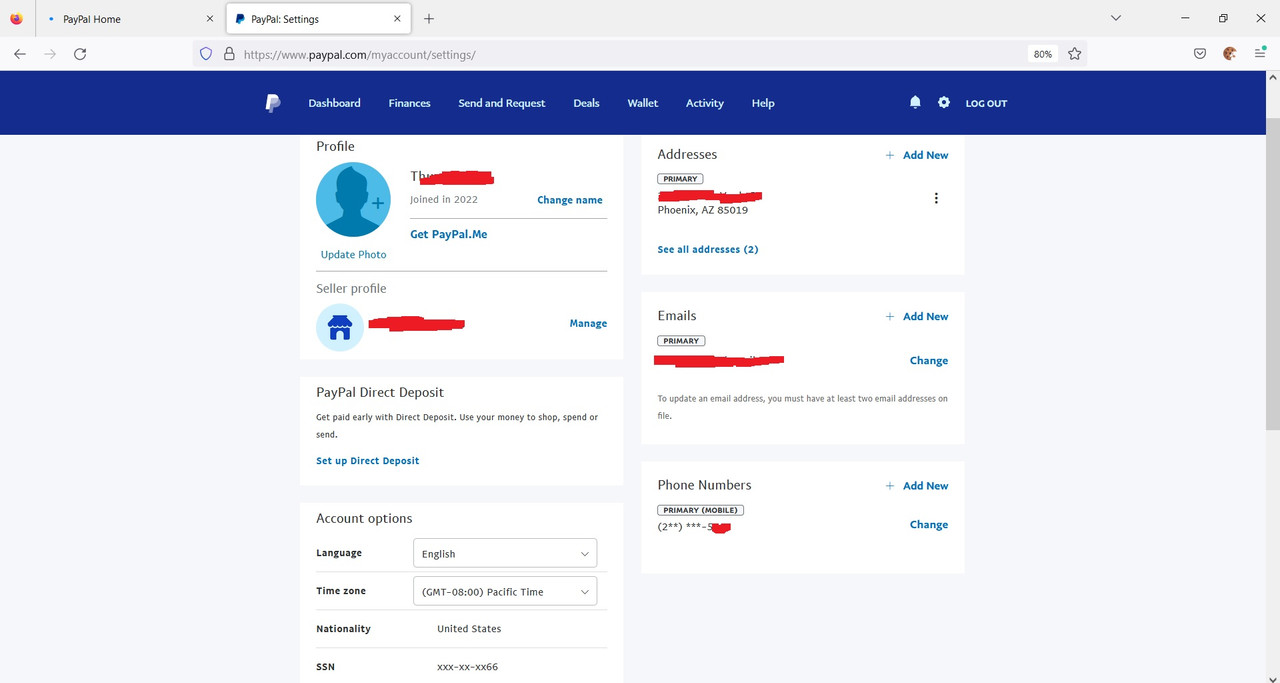Click the tracking protection shield icon
Viewport: 1280px width, 683px height.
(x=206, y=54)
